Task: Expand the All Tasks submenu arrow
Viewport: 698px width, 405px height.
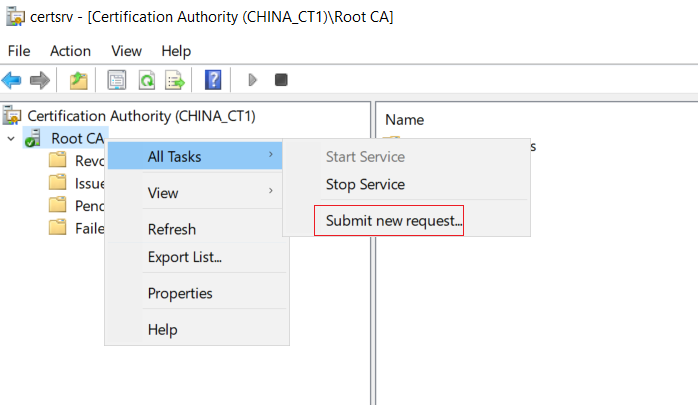Action: [271, 154]
